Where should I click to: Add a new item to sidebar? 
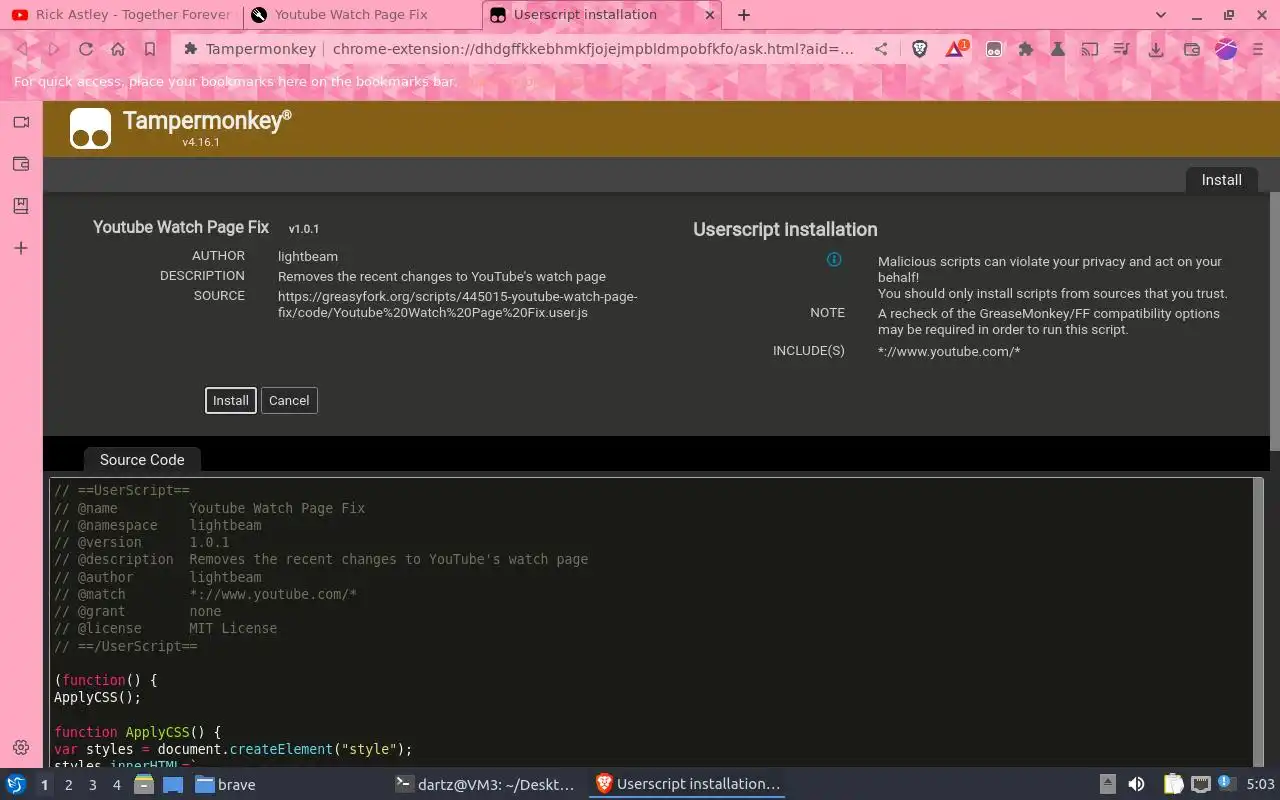tap(21, 248)
